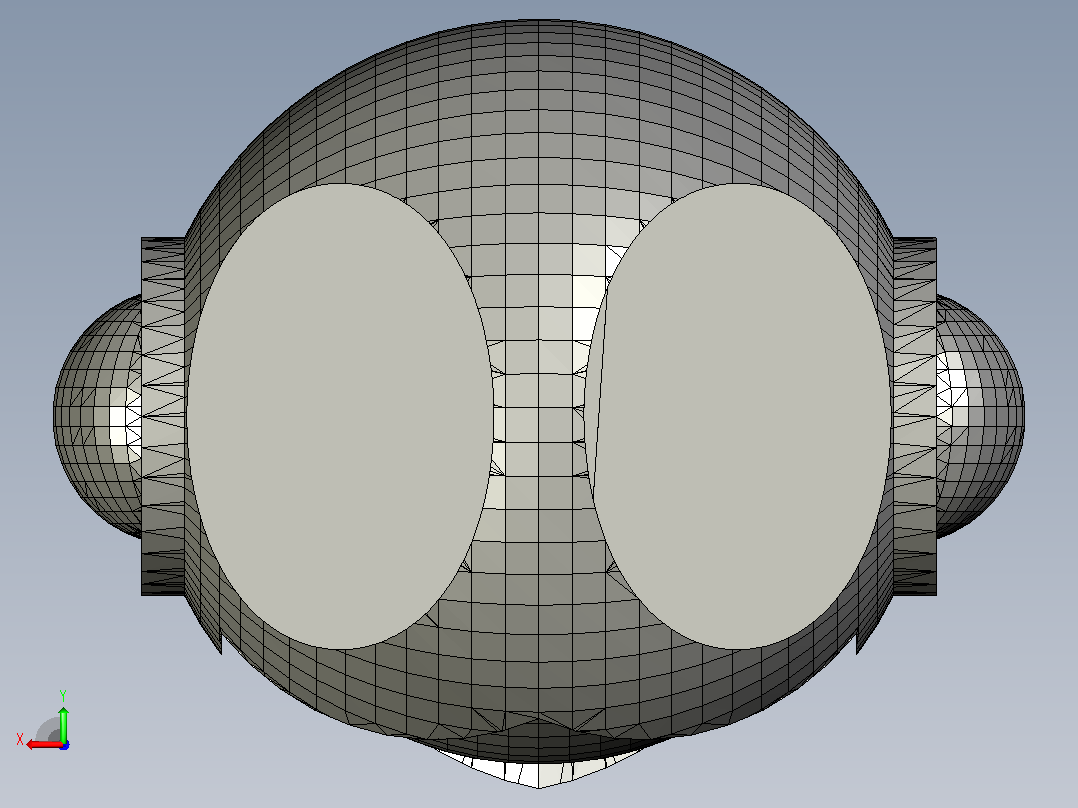
Task: Pick the left small sphere of the model
Action: click(97, 416)
